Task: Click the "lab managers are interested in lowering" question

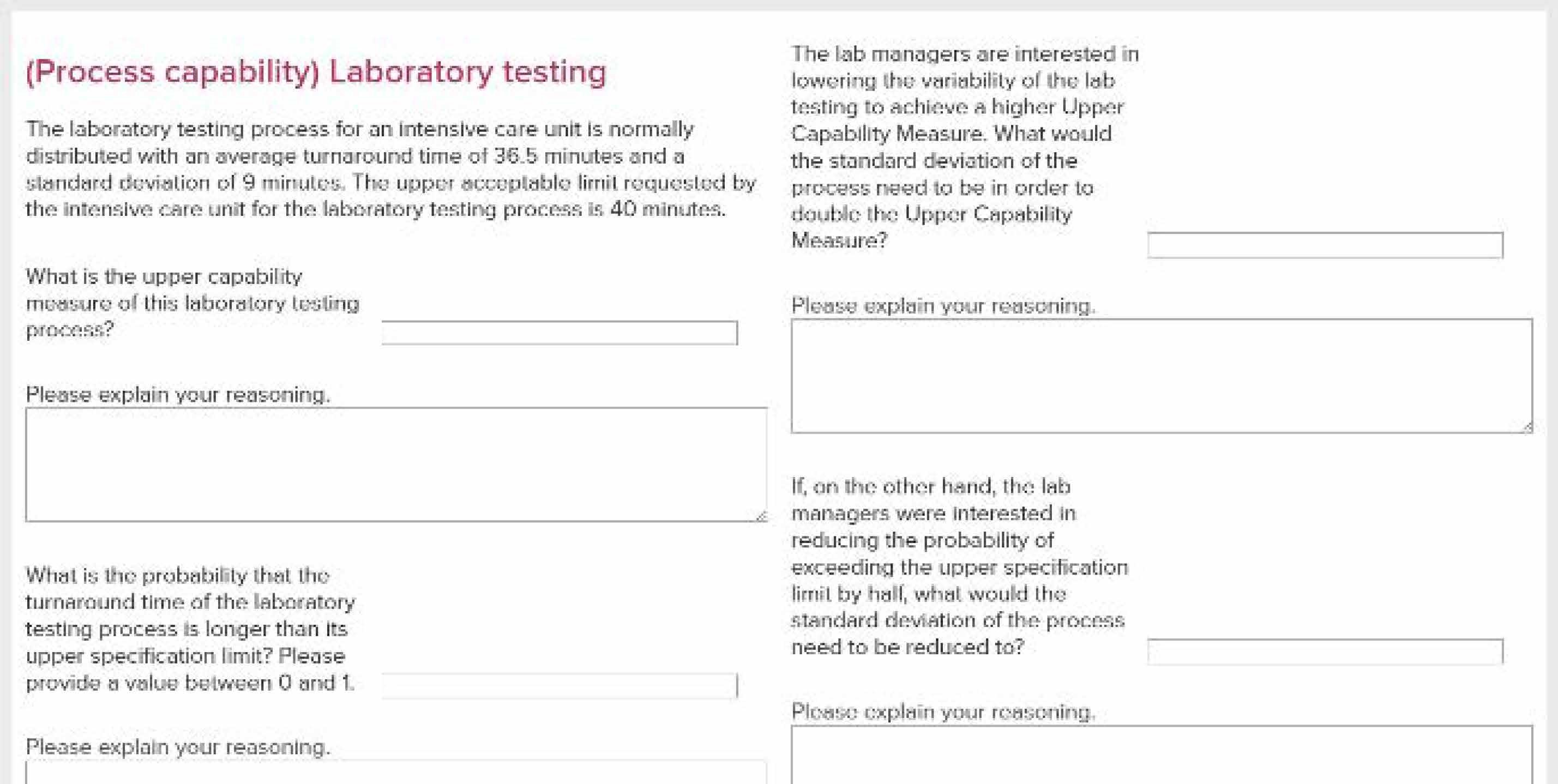Action: coord(964,147)
